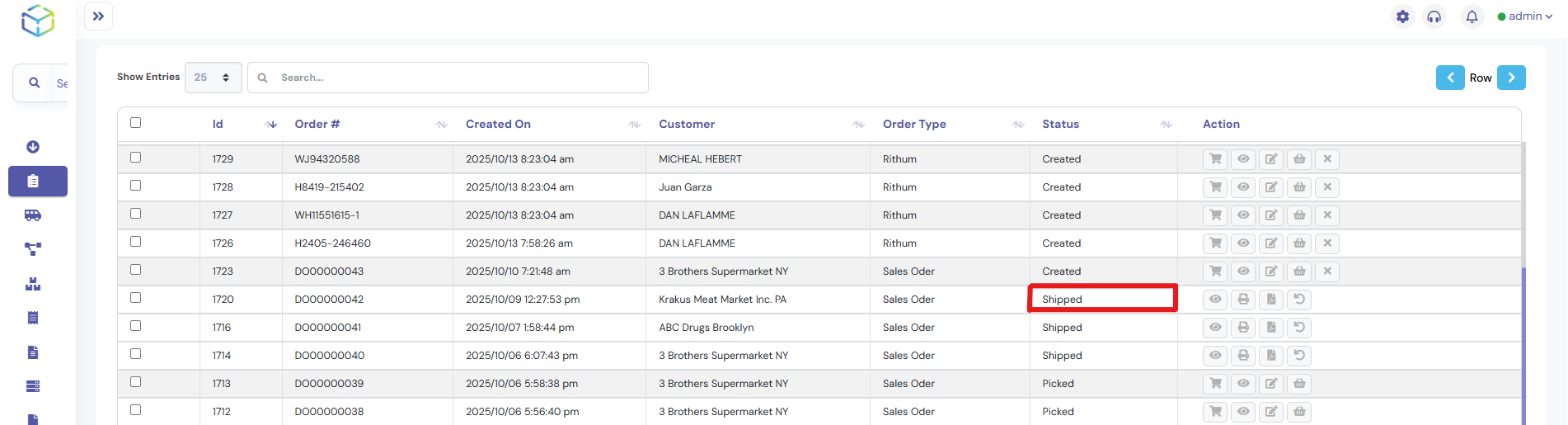Edit order WJ94320588

pyautogui.click(x=1271, y=159)
